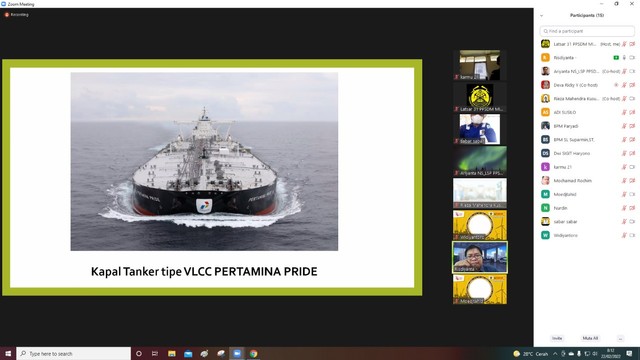
Task: Select the Widiyantoro video thumbnail
Action: click(x=480, y=225)
